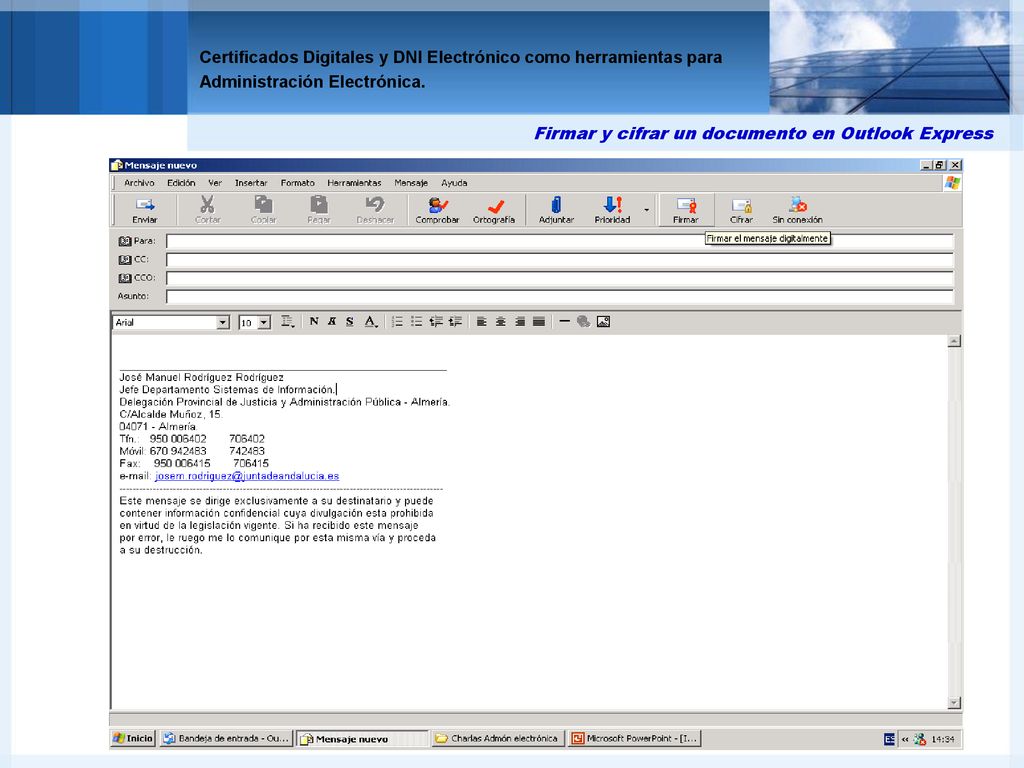Run the Ortografía spell check
Viewport: 1024px width, 768px height.
494,210
